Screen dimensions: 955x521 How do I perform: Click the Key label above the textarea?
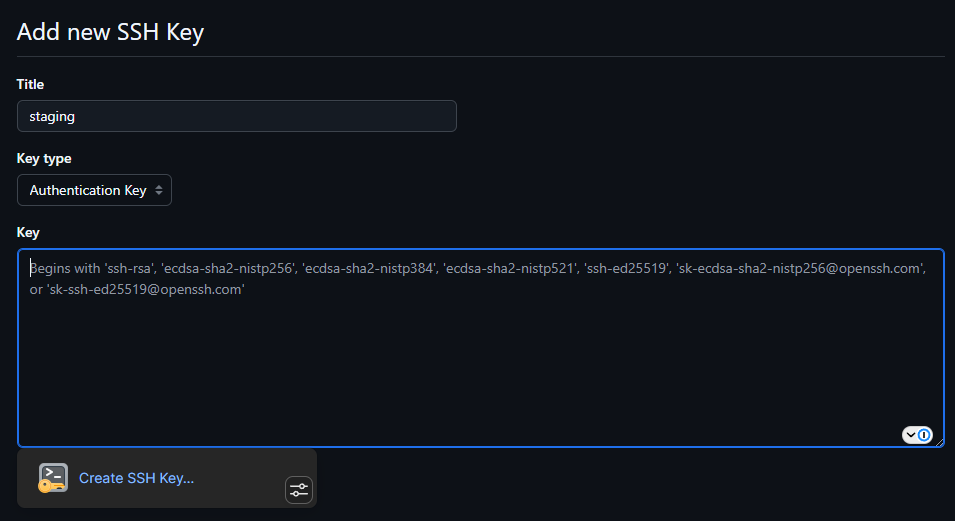[x=28, y=232]
